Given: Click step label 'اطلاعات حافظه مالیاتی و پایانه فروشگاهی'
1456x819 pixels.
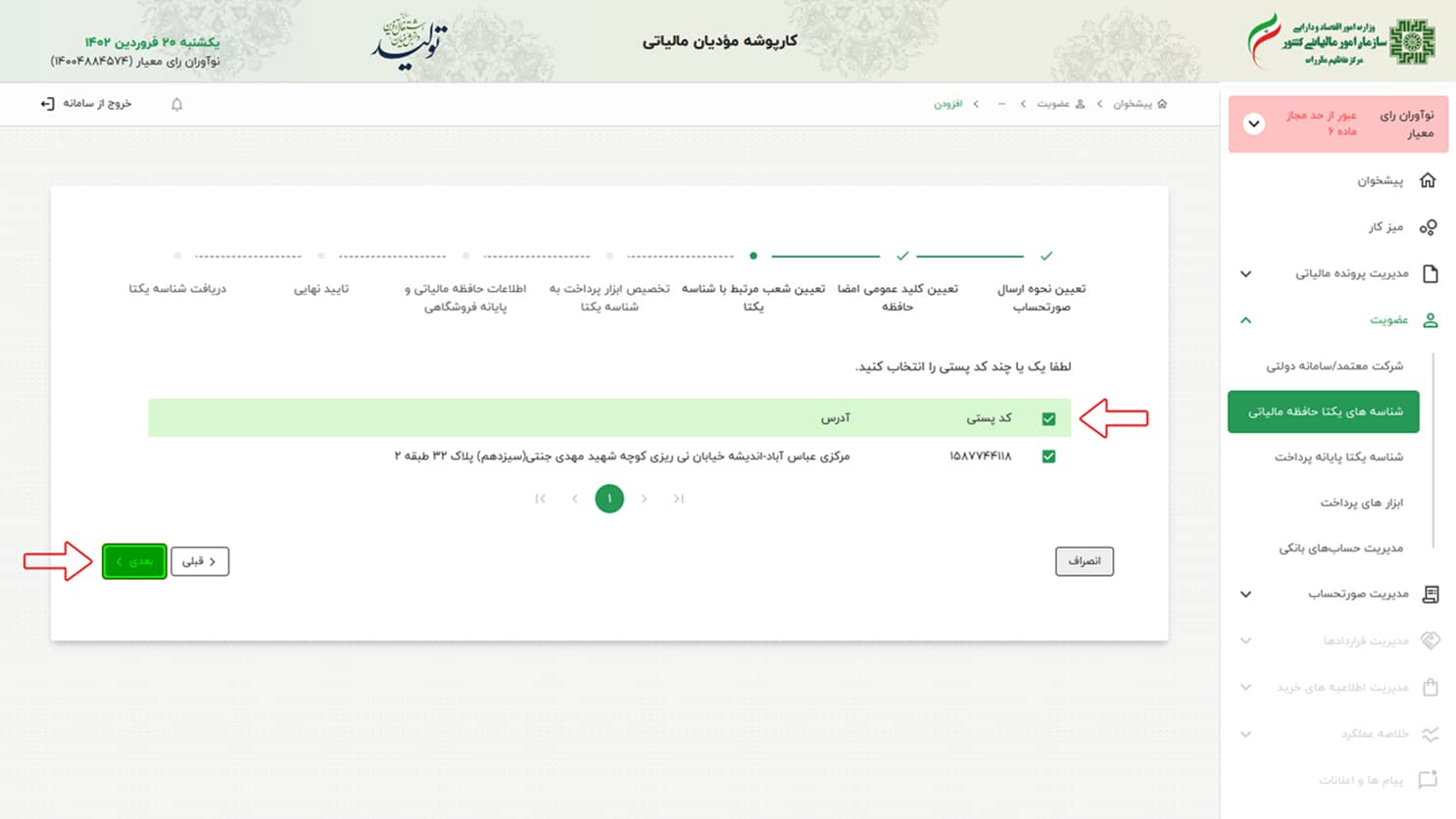Looking at the screenshot, I should [465, 298].
